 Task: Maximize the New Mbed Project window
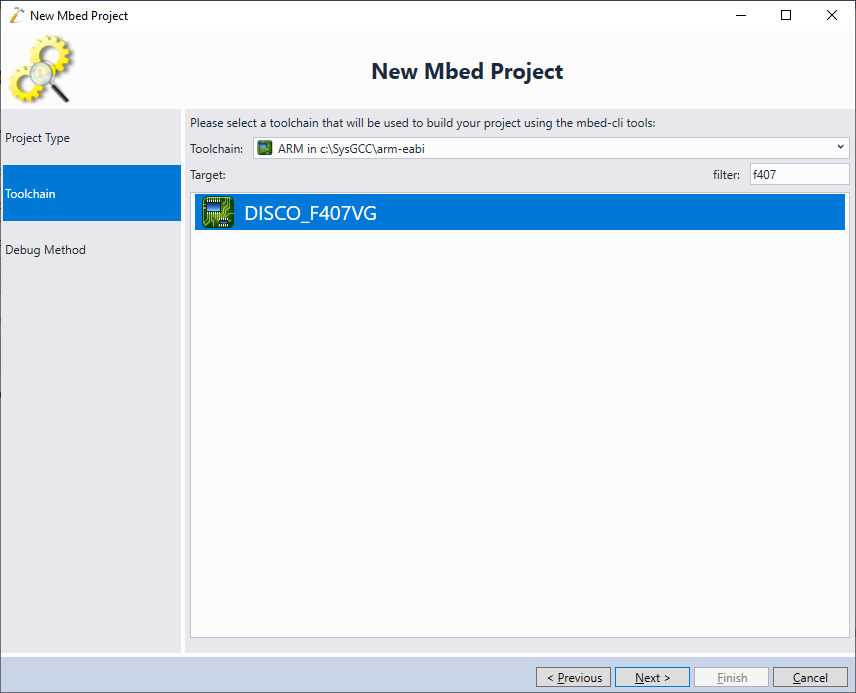pyautogui.click(x=786, y=15)
